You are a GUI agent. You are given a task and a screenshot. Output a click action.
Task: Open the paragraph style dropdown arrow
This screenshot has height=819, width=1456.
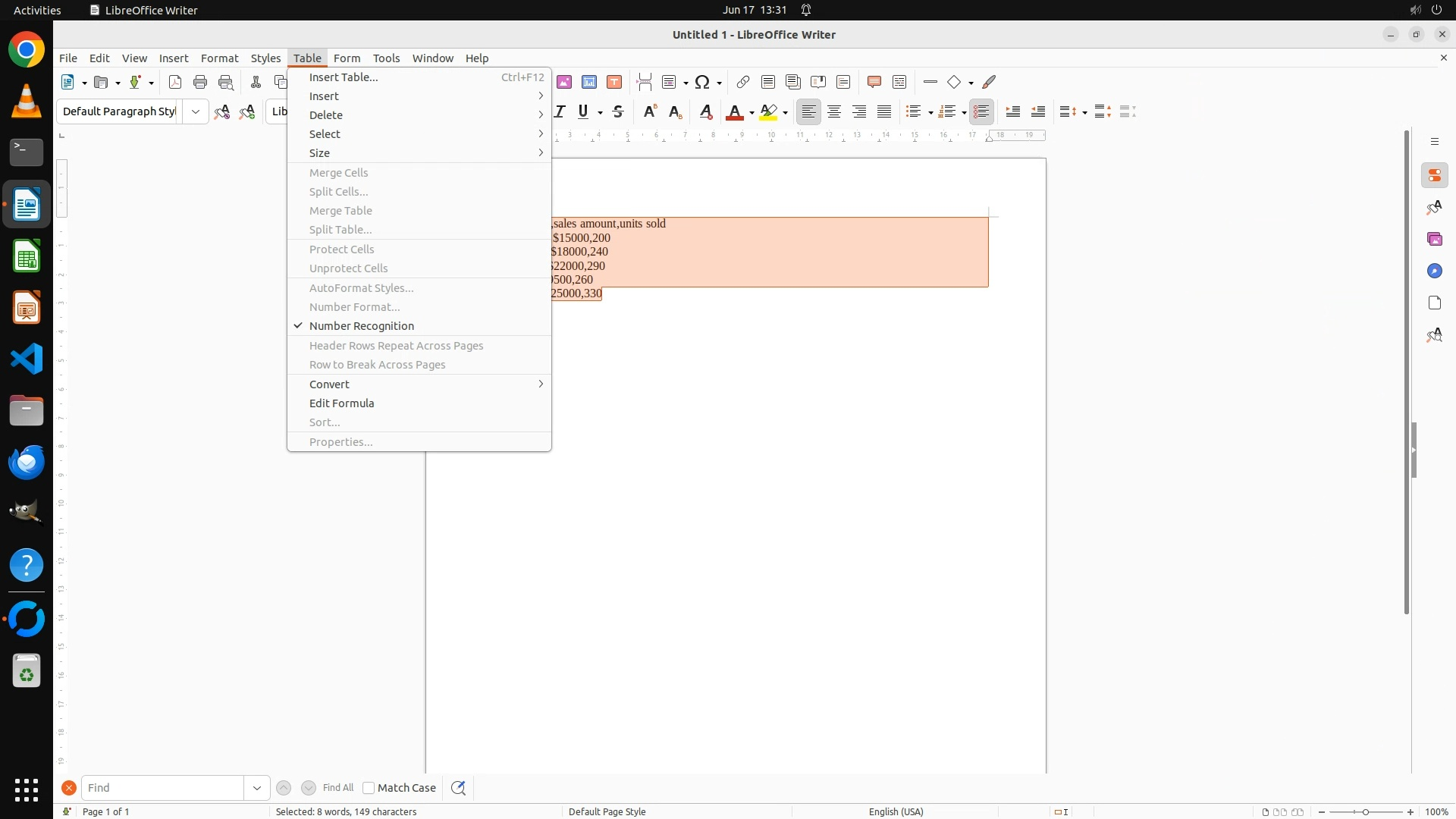[196, 111]
